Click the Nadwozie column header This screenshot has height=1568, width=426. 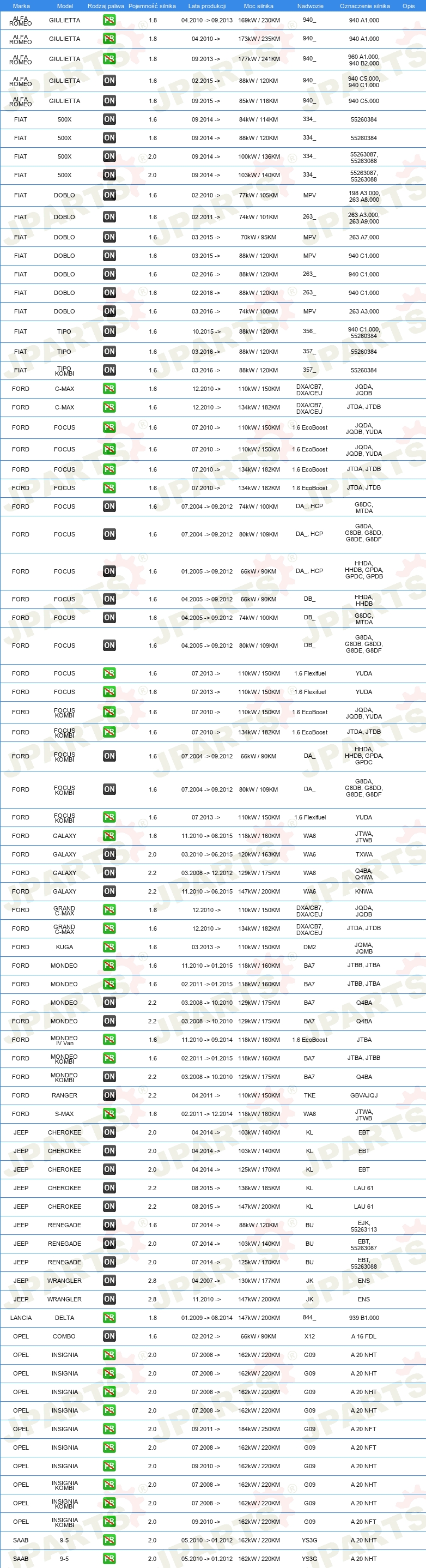pyautogui.click(x=311, y=6)
